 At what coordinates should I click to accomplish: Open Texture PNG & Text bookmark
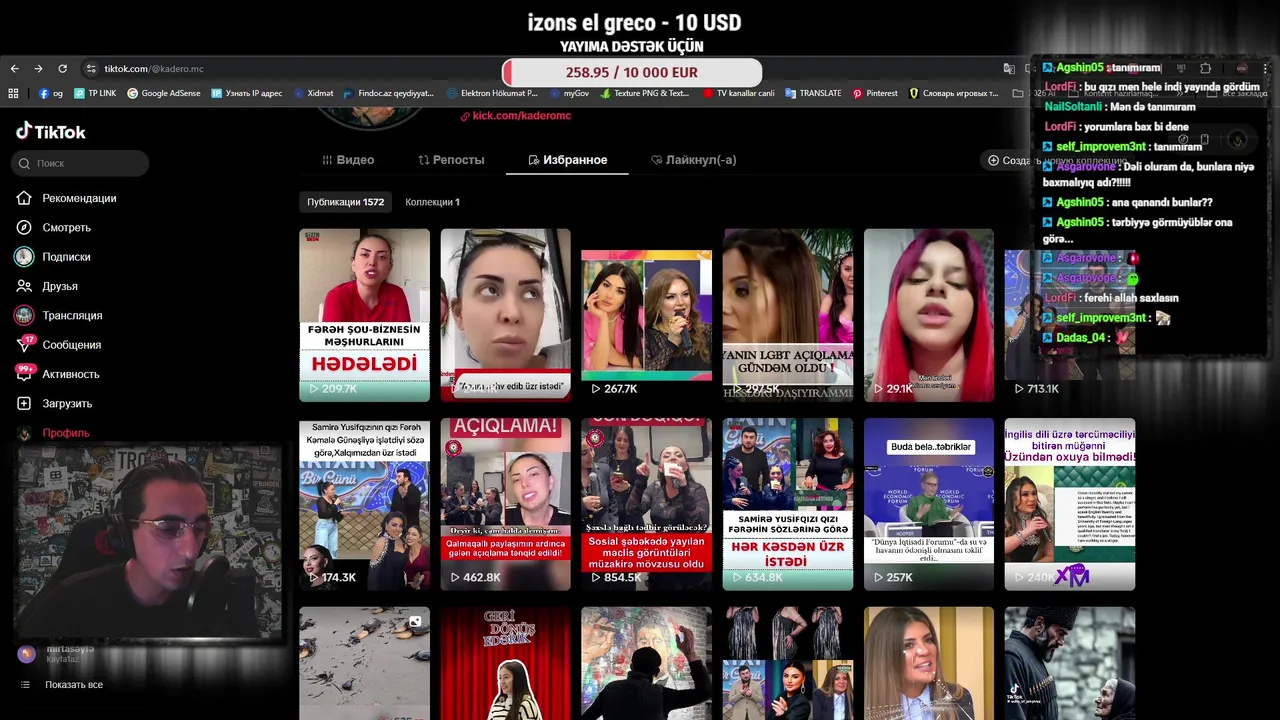click(x=644, y=93)
